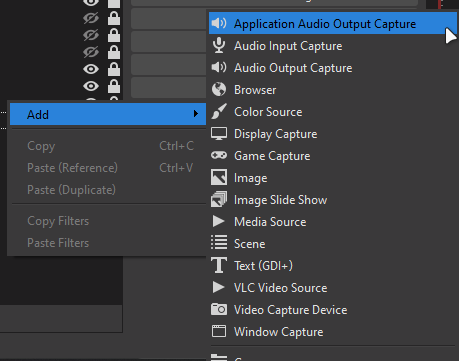Choose the Color Source brush icon
This screenshot has width=459, height=361.
tap(219, 112)
